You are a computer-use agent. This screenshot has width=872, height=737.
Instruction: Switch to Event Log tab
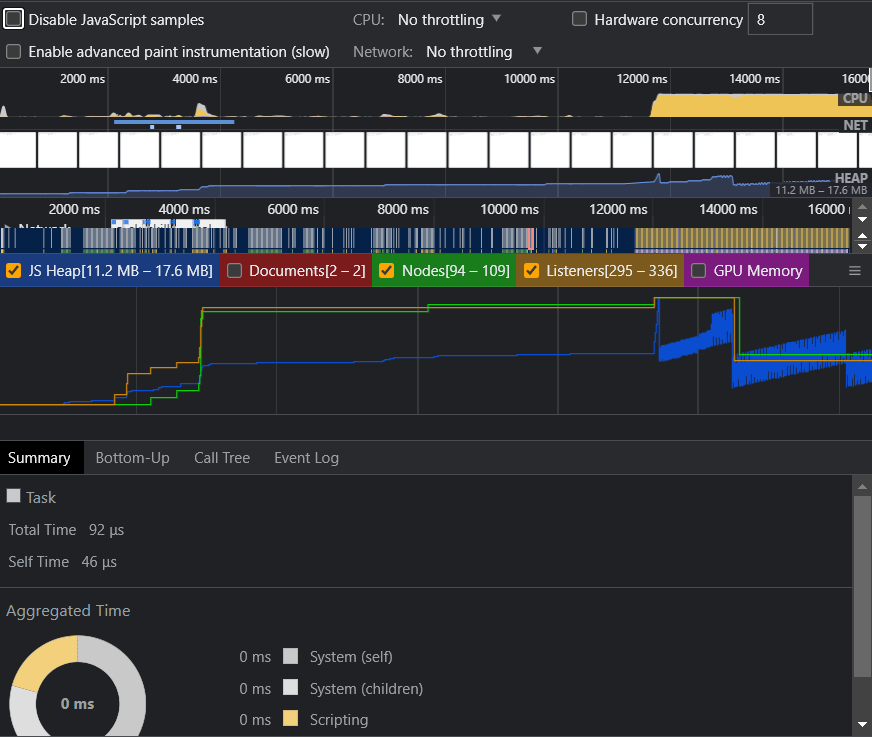pos(306,458)
